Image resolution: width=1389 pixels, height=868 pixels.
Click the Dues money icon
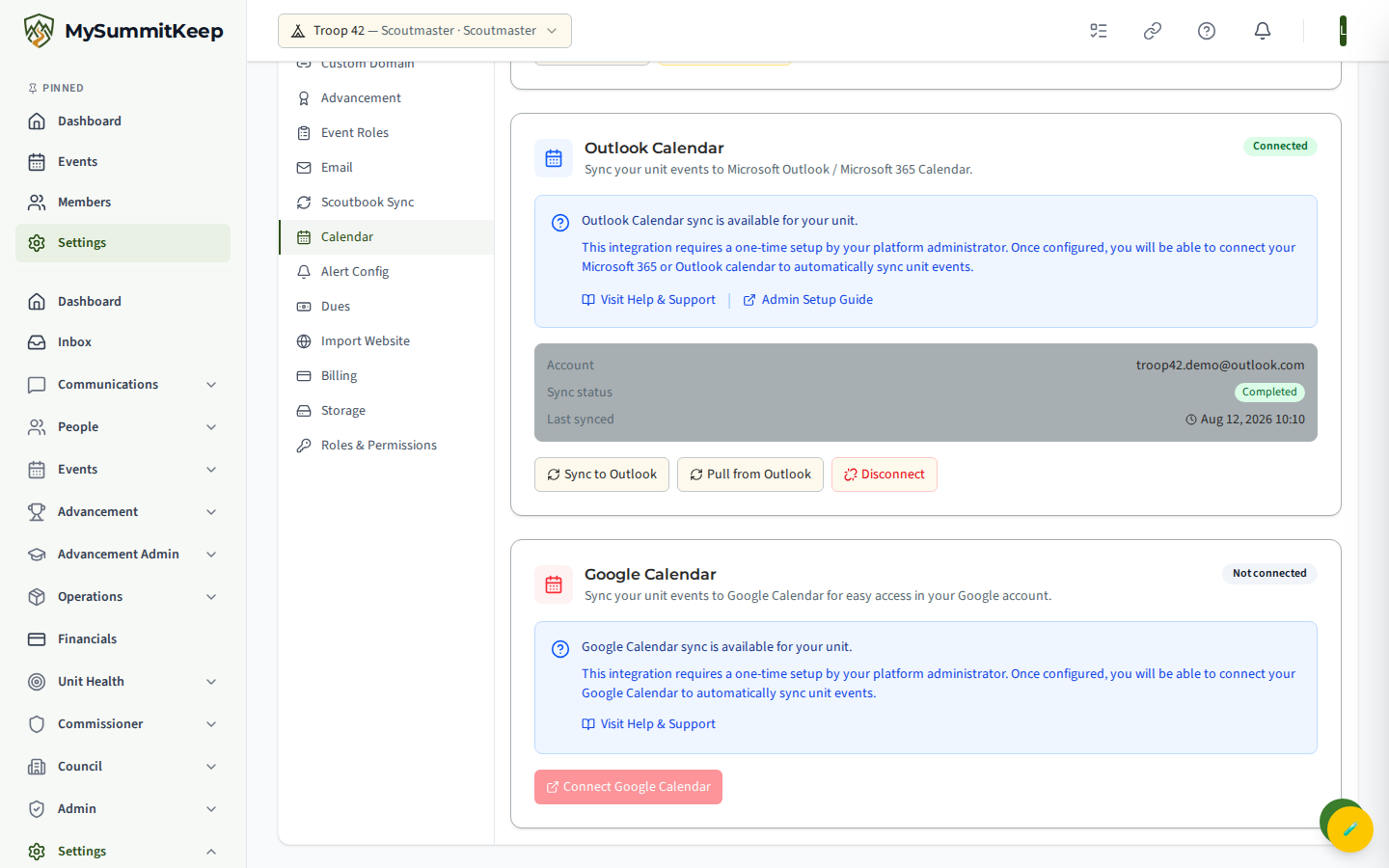pos(304,307)
